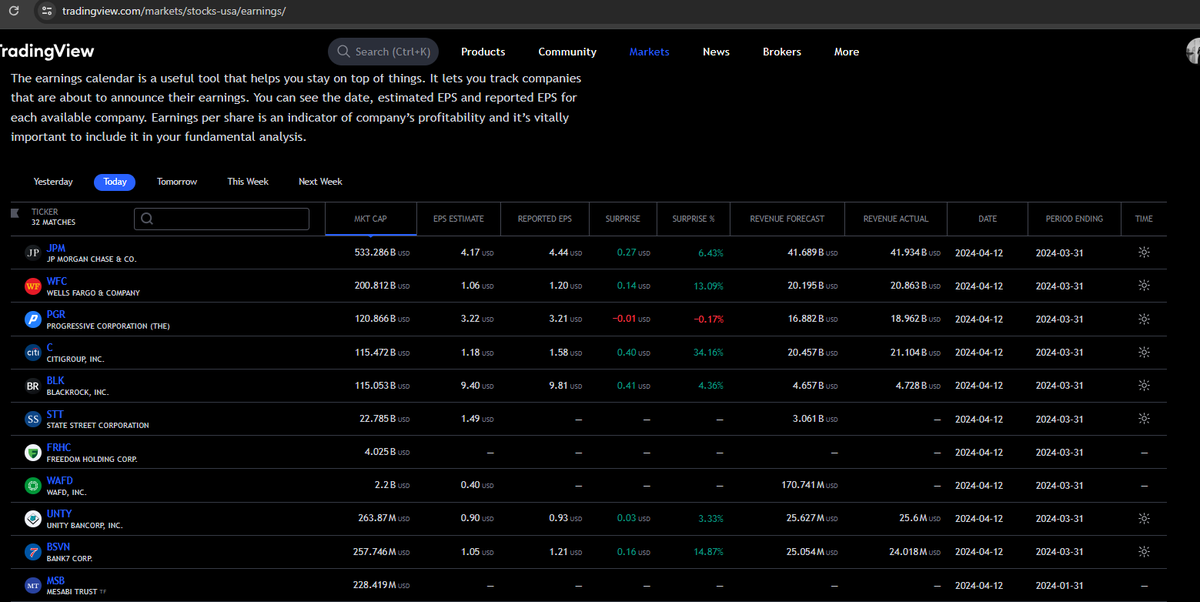Sort by REPORTED EPS column header
This screenshot has width=1200, height=602.
click(x=545, y=219)
